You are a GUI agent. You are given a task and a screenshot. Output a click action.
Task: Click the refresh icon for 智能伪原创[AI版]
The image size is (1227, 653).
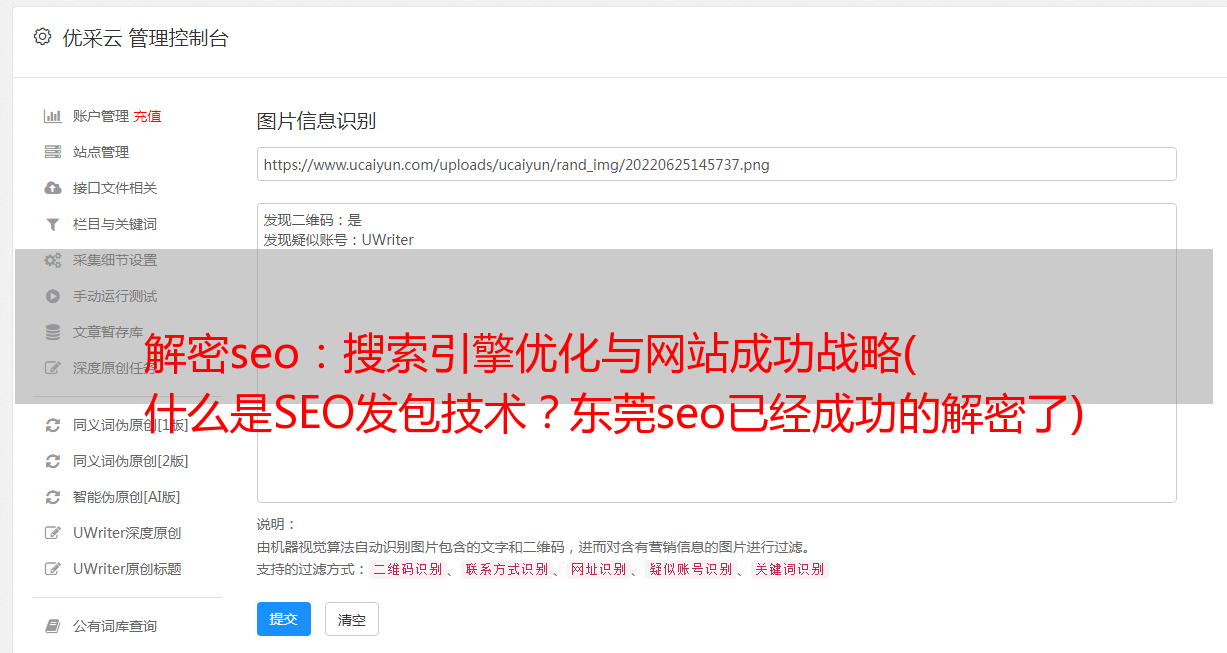click(53, 497)
